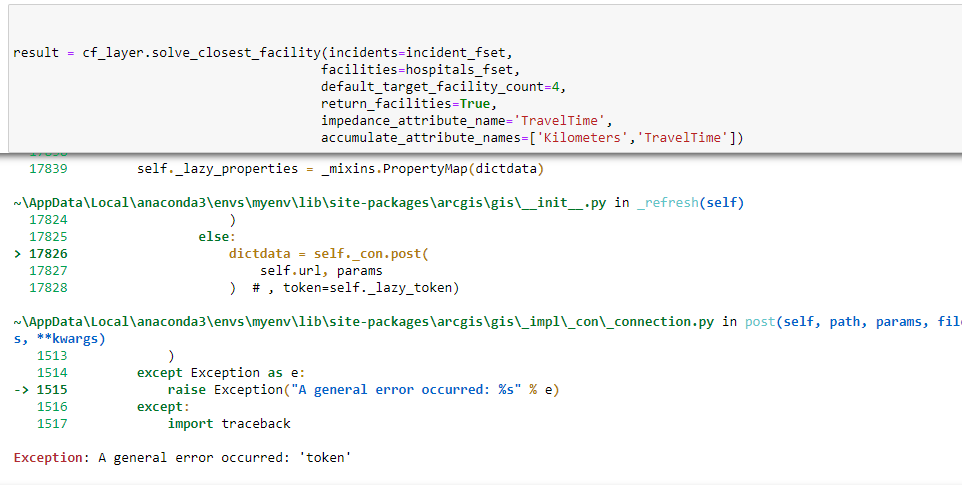This screenshot has height=485, width=962.
Task: Click traceback line number 17839
Action: (x=49, y=168)
